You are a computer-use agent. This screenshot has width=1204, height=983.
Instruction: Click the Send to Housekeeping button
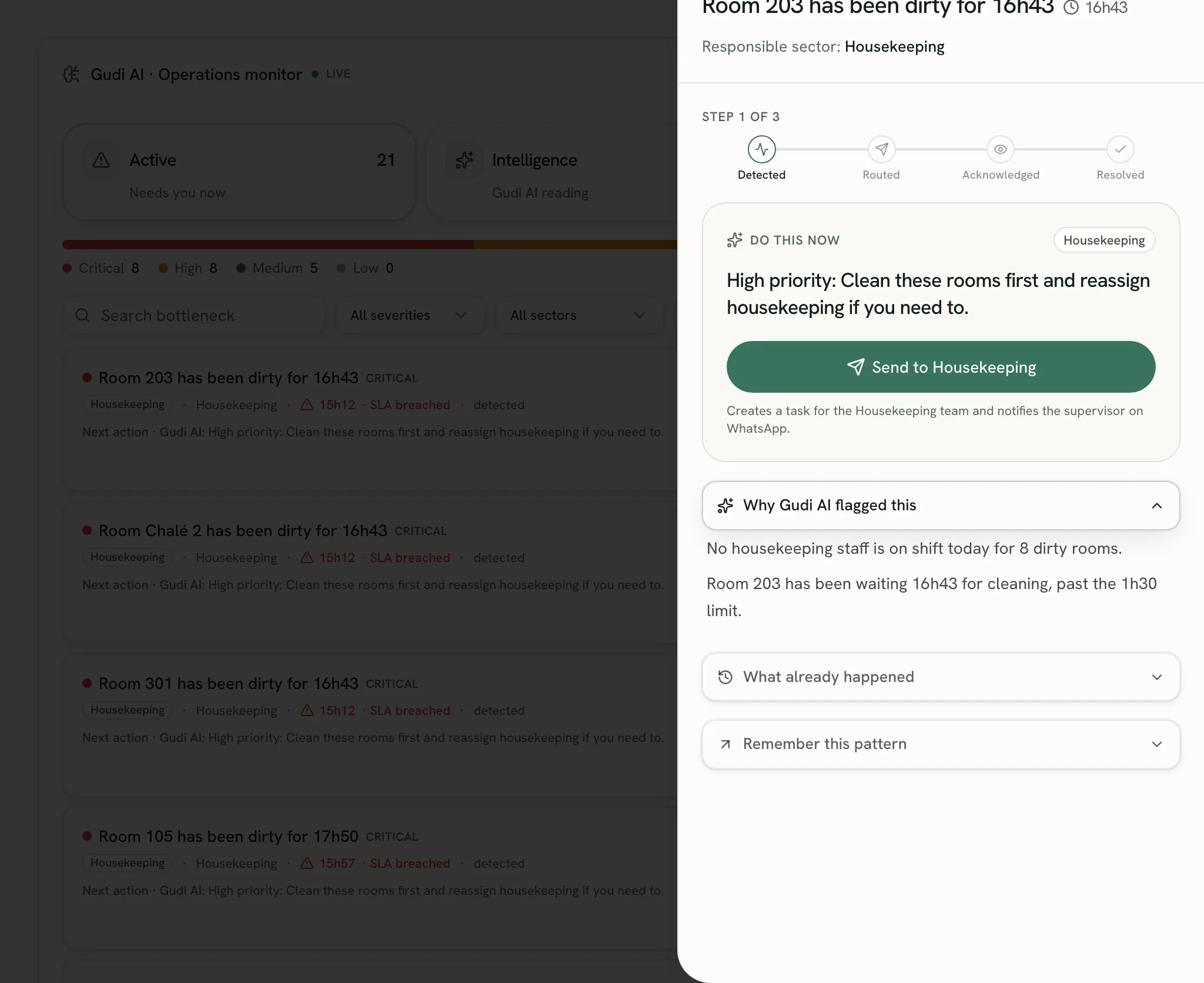tap(941, 367)
